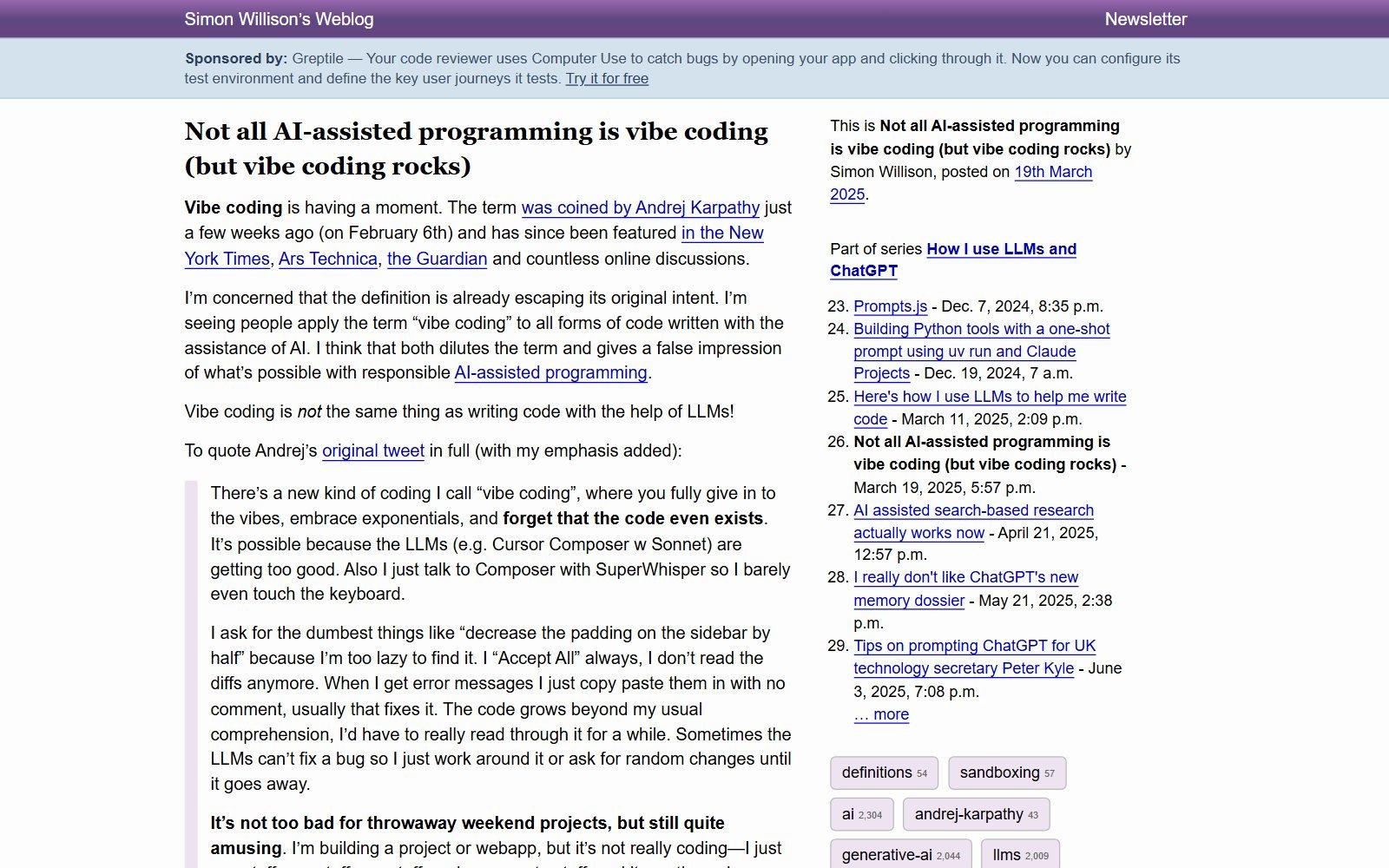Screen dimensions: 1389x868
Task: Select the 'andrej-karpathy' tag
Action: click(x=977, y=814)
